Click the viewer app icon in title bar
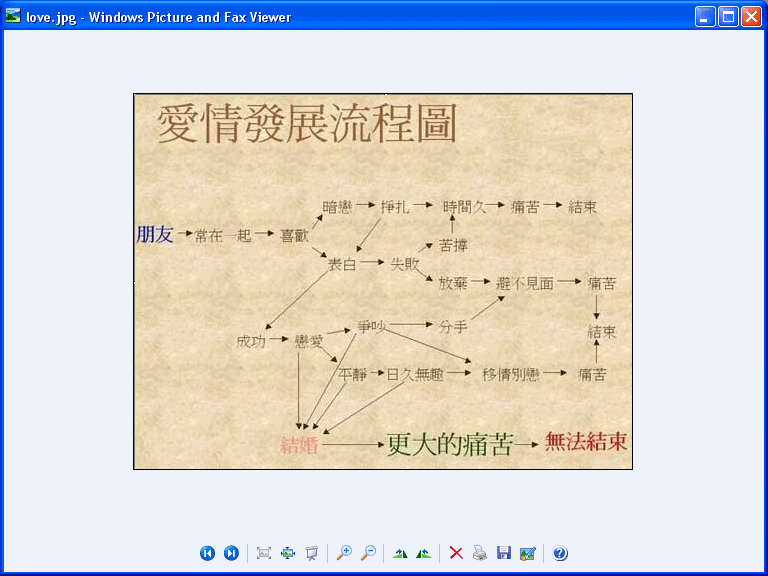The height and width of the screenshot is (576, 768). (x=13, y=15)
